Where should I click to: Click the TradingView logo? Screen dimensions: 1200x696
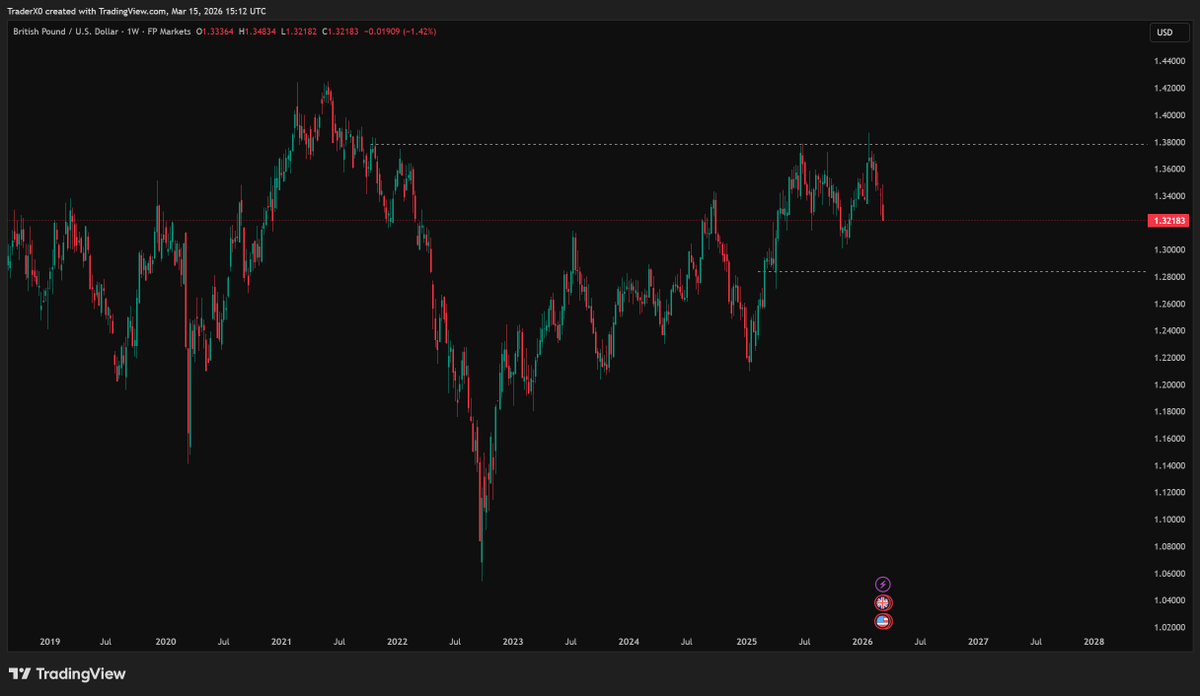pyautogui.click(x=67, y=674)
